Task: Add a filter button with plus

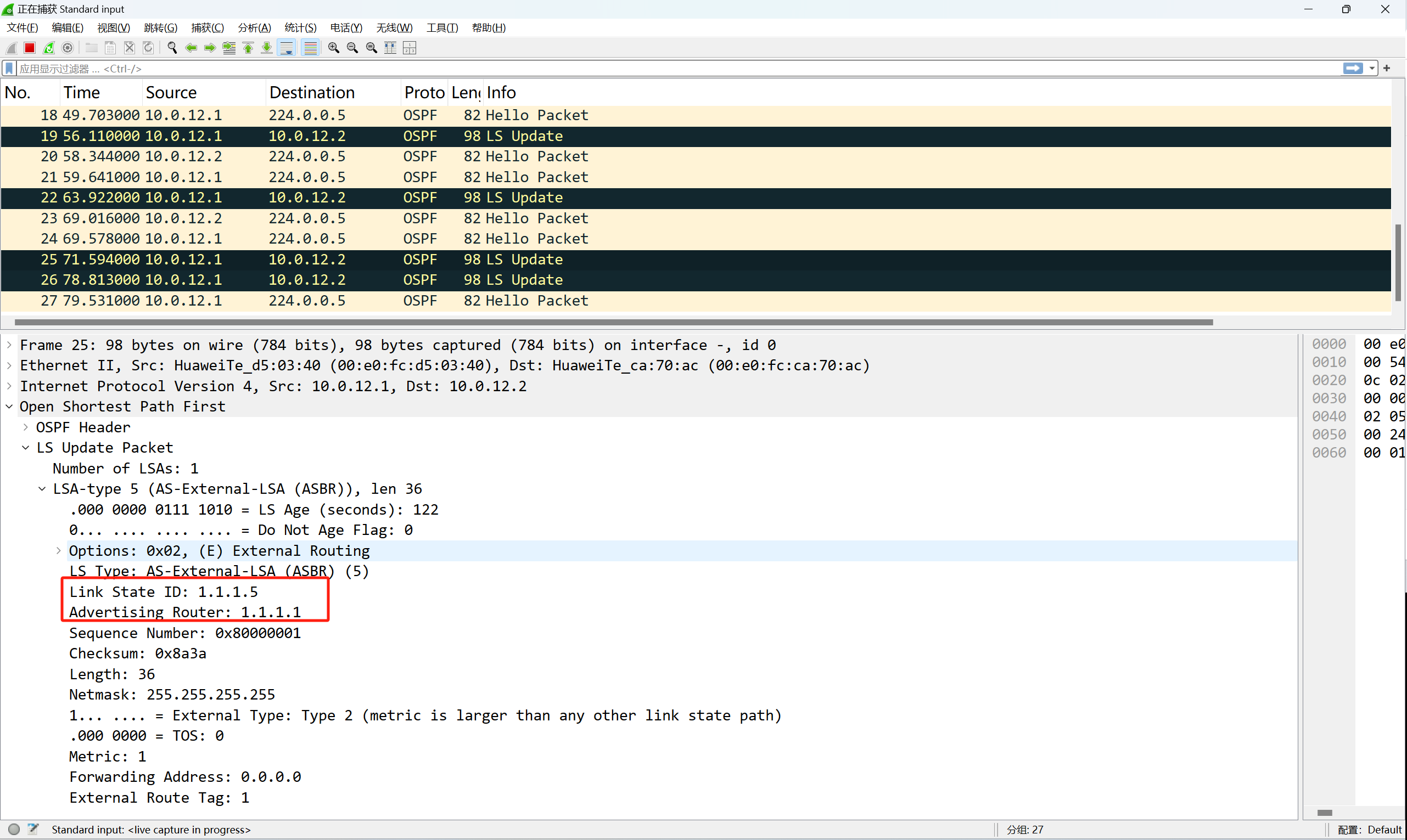Action: [x=1387, y=69]
